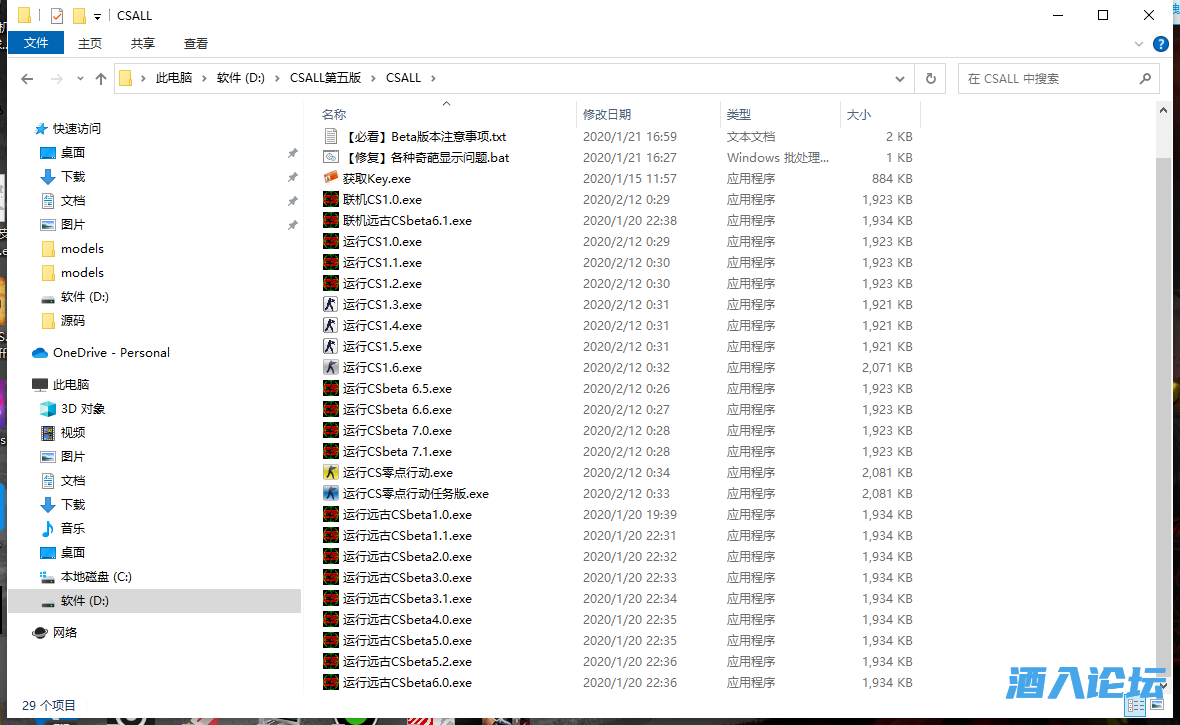Viewport: 1180px width, 725px height.
Task: Switch to large icons view via status bar icon
Action: [1156, 706]
